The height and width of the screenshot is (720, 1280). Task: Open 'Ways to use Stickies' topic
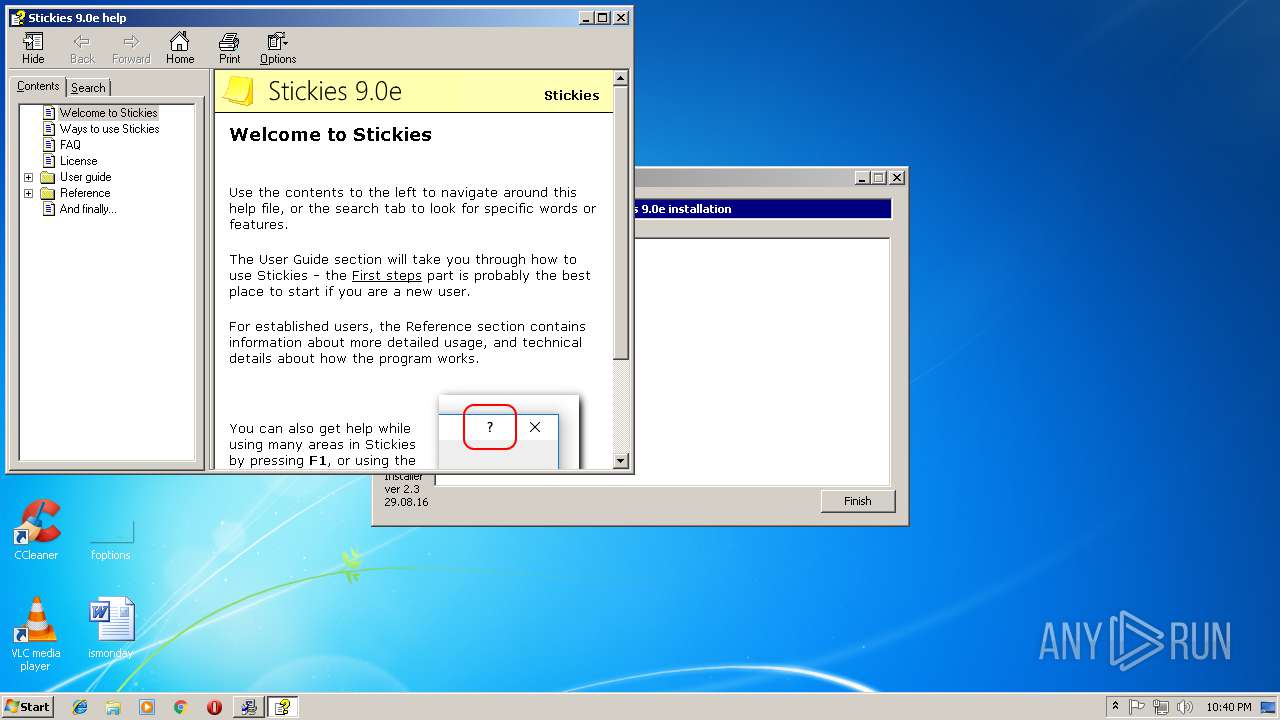[109, 129]
